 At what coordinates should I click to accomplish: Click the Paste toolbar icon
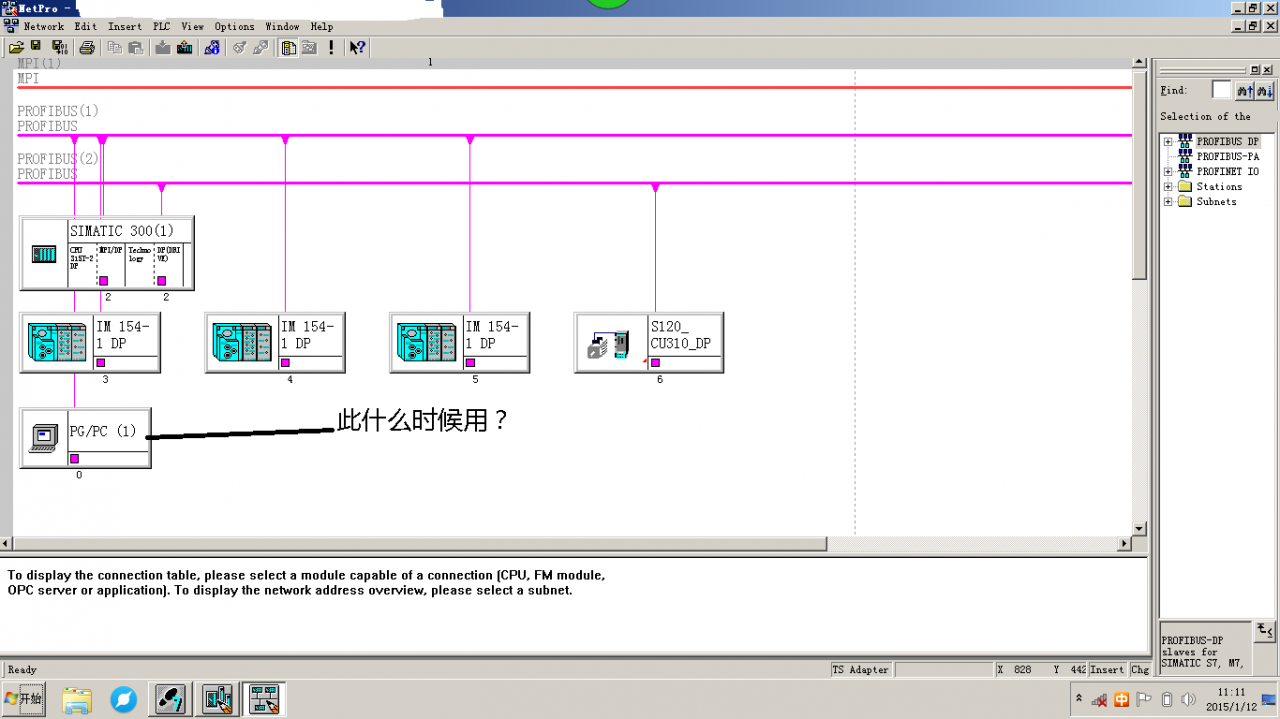pos(135,47)
